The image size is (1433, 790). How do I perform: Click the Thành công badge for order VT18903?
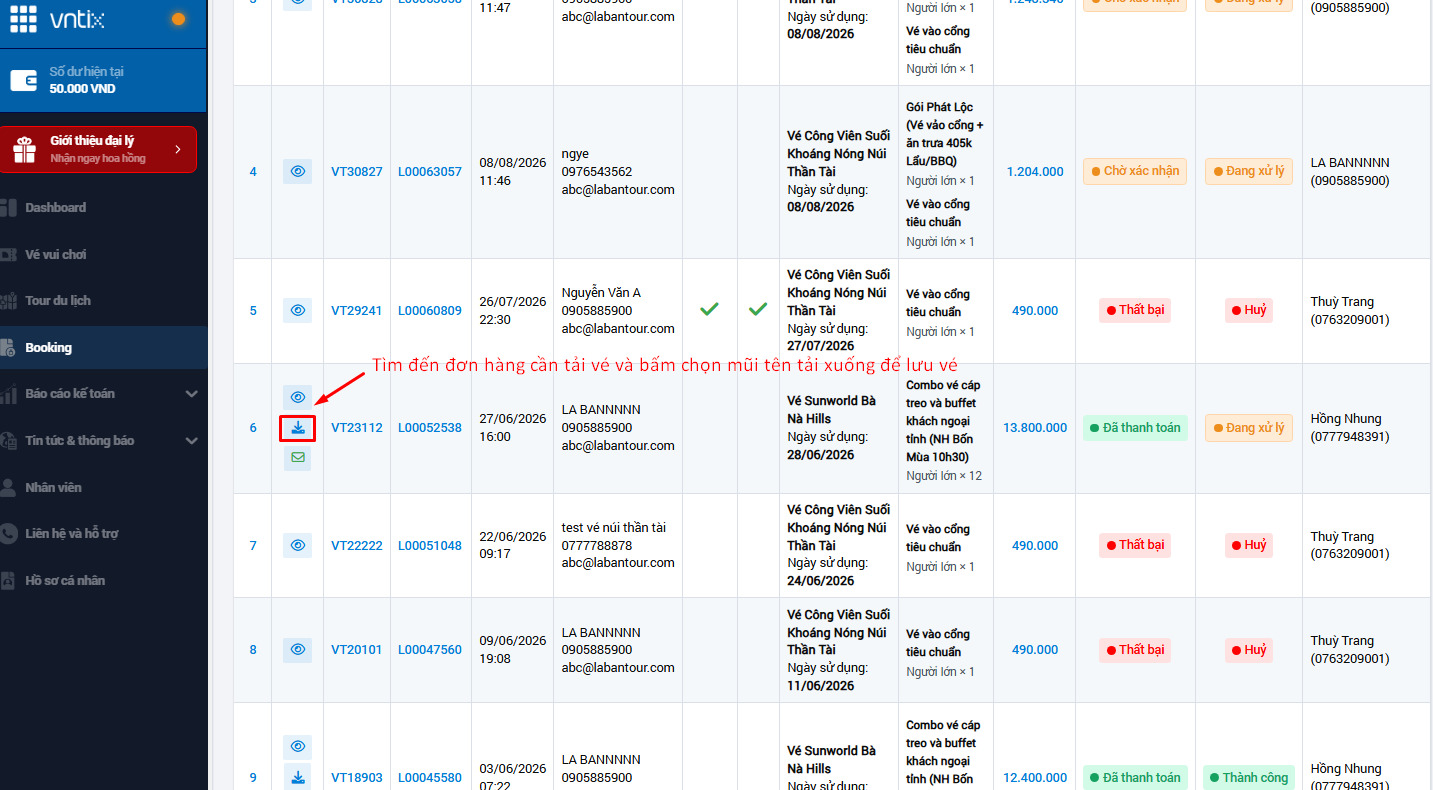1249,777
